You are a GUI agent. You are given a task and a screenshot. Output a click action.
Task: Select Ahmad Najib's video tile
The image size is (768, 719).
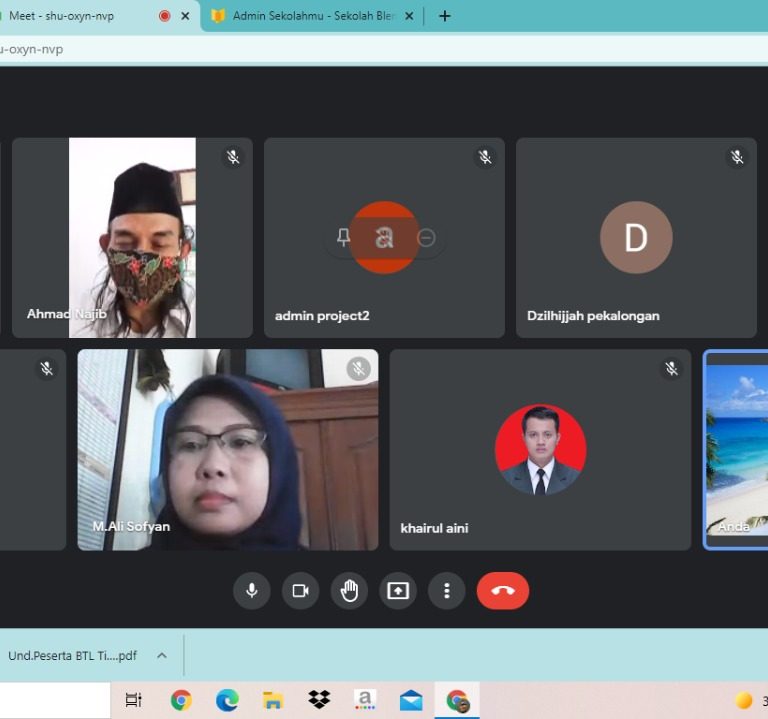[x=132, y=238]
